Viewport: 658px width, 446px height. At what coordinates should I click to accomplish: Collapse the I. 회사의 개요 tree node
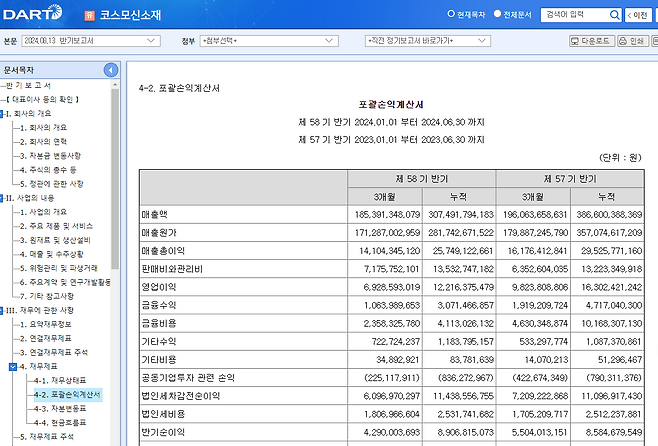(2, 114)
